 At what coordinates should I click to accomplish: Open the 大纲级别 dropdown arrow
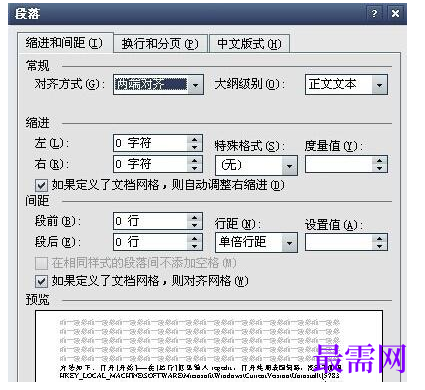click(x=379, y=85)
